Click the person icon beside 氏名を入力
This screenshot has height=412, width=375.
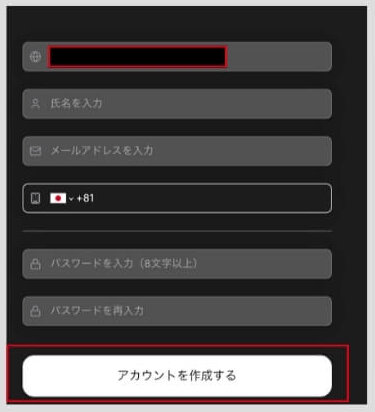(x=35, y=103)
